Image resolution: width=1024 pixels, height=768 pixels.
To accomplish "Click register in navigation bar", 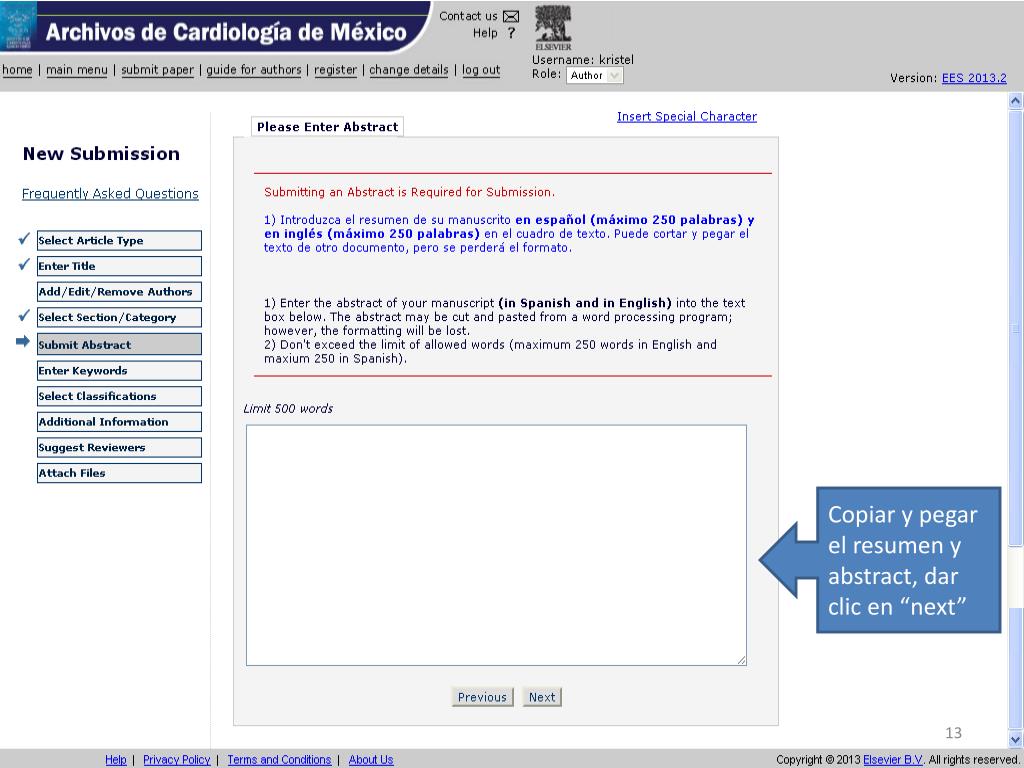I will 336,70.
